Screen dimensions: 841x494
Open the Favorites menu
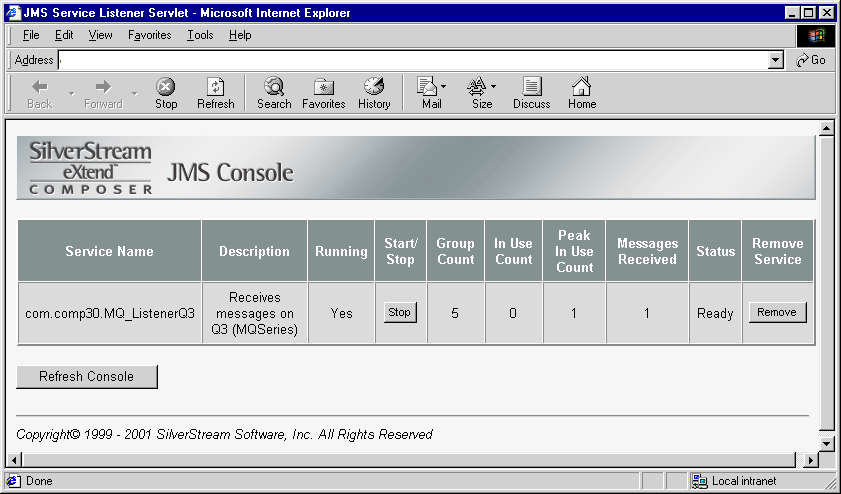[150, 35]
